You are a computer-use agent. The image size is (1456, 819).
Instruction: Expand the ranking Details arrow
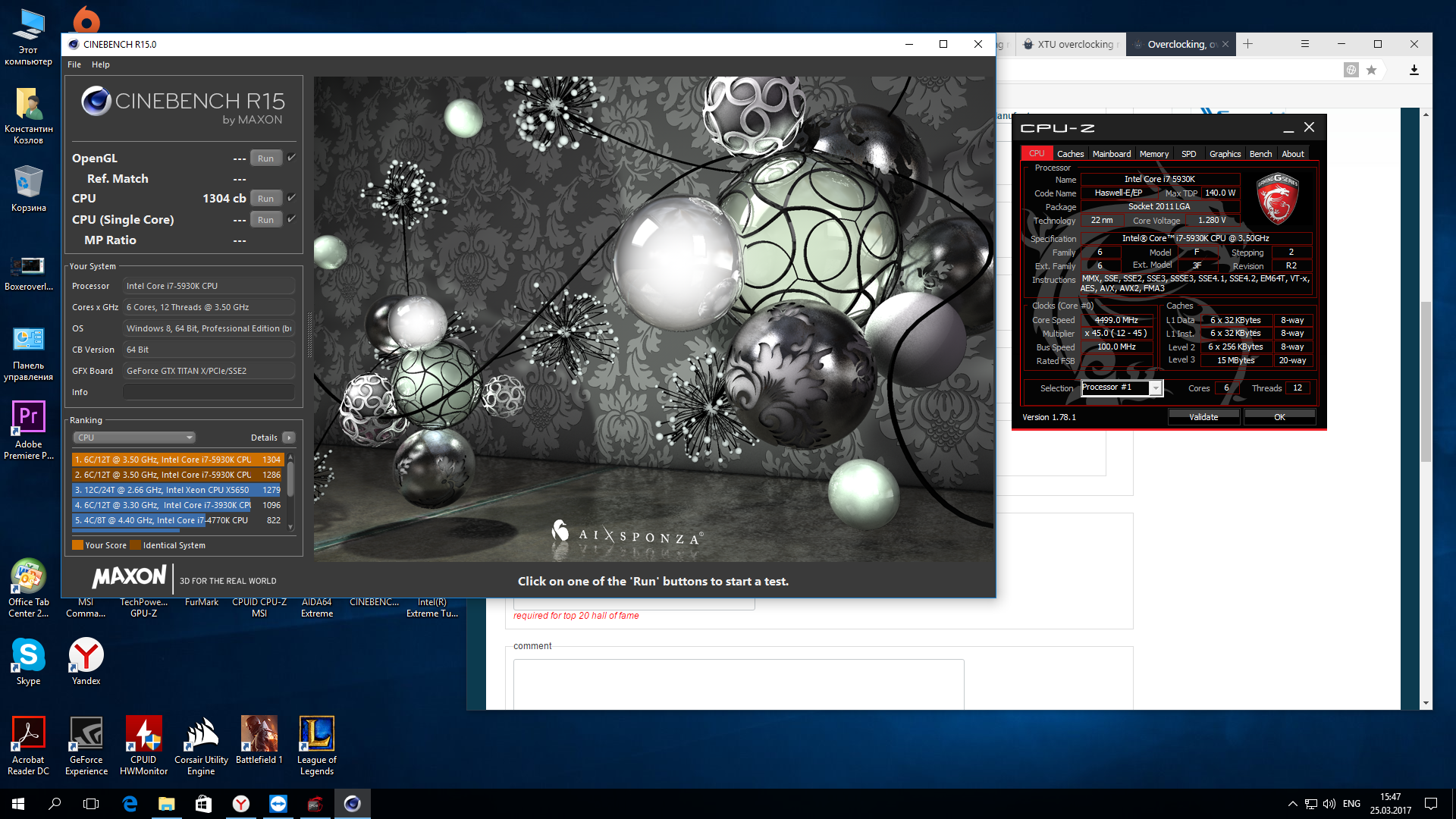point(289,438)
